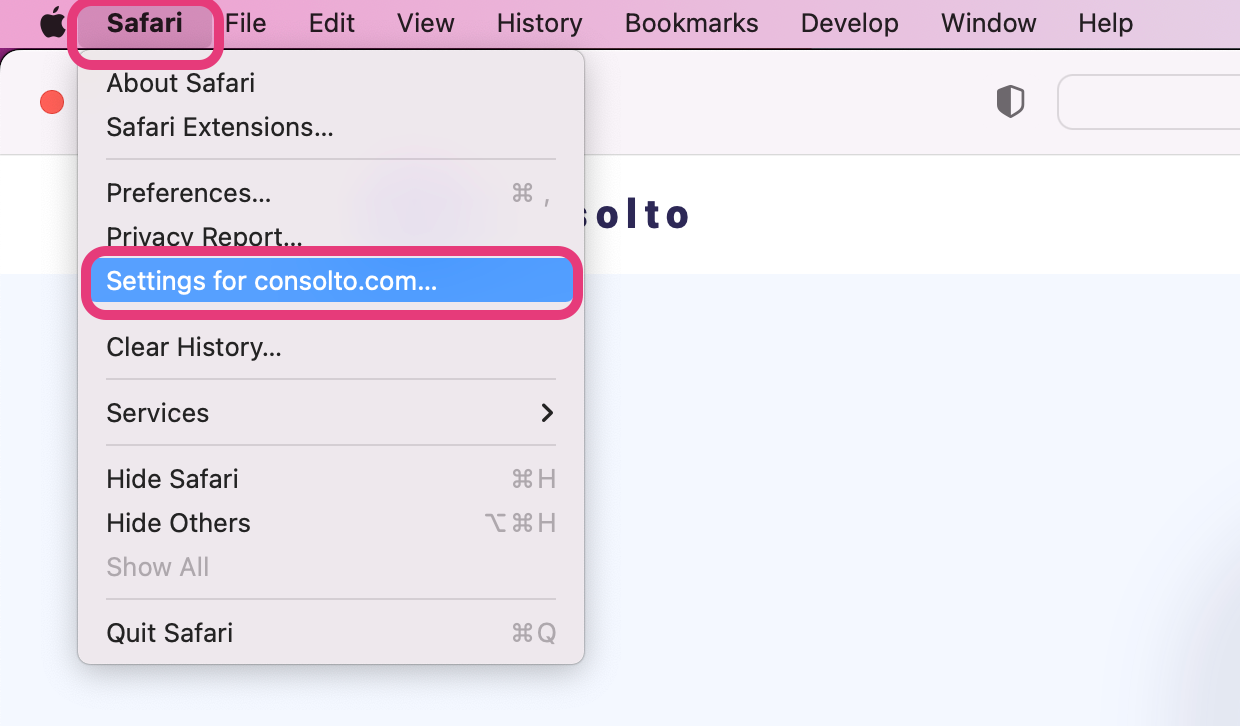Image resolution: width=1240 pixels, height=726 pixels.
Task: Close the Safari window with red button
Action: 52,102
